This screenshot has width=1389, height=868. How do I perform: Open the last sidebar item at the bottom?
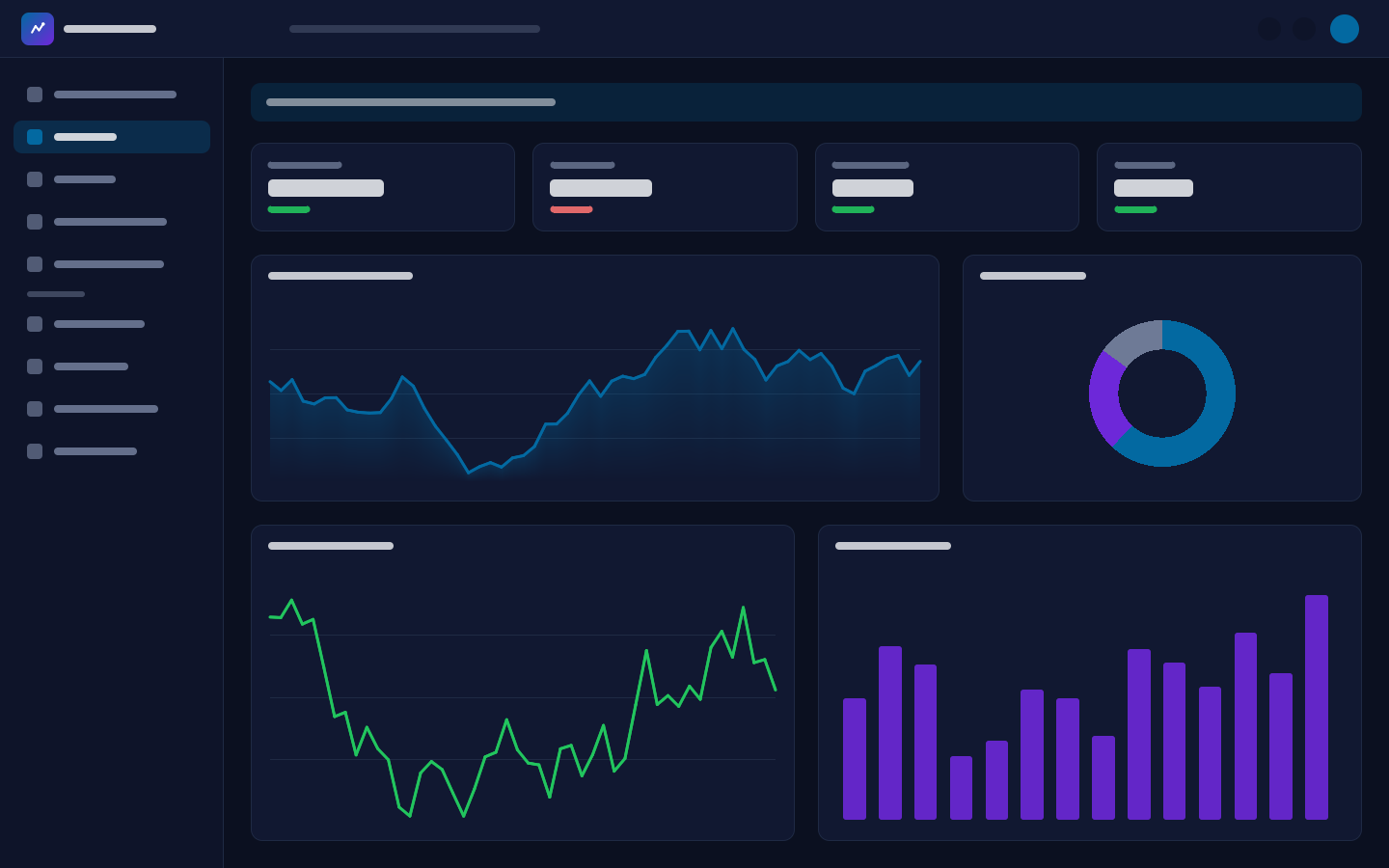pos(112,451)
